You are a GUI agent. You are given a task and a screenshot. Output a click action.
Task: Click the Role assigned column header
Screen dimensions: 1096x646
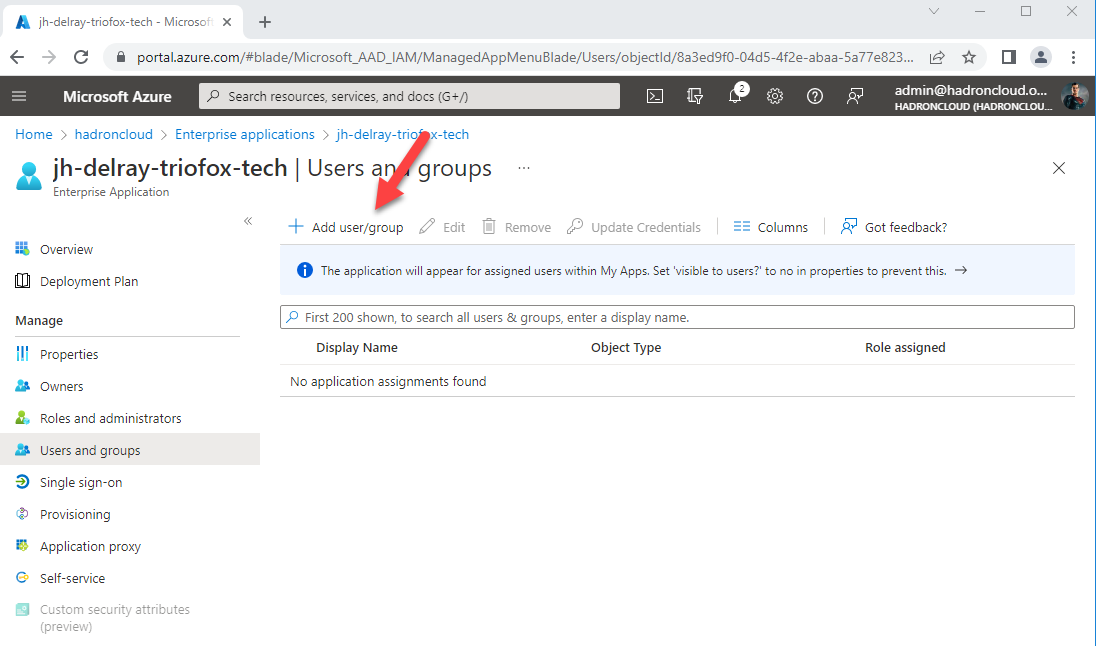click(905, 347)
